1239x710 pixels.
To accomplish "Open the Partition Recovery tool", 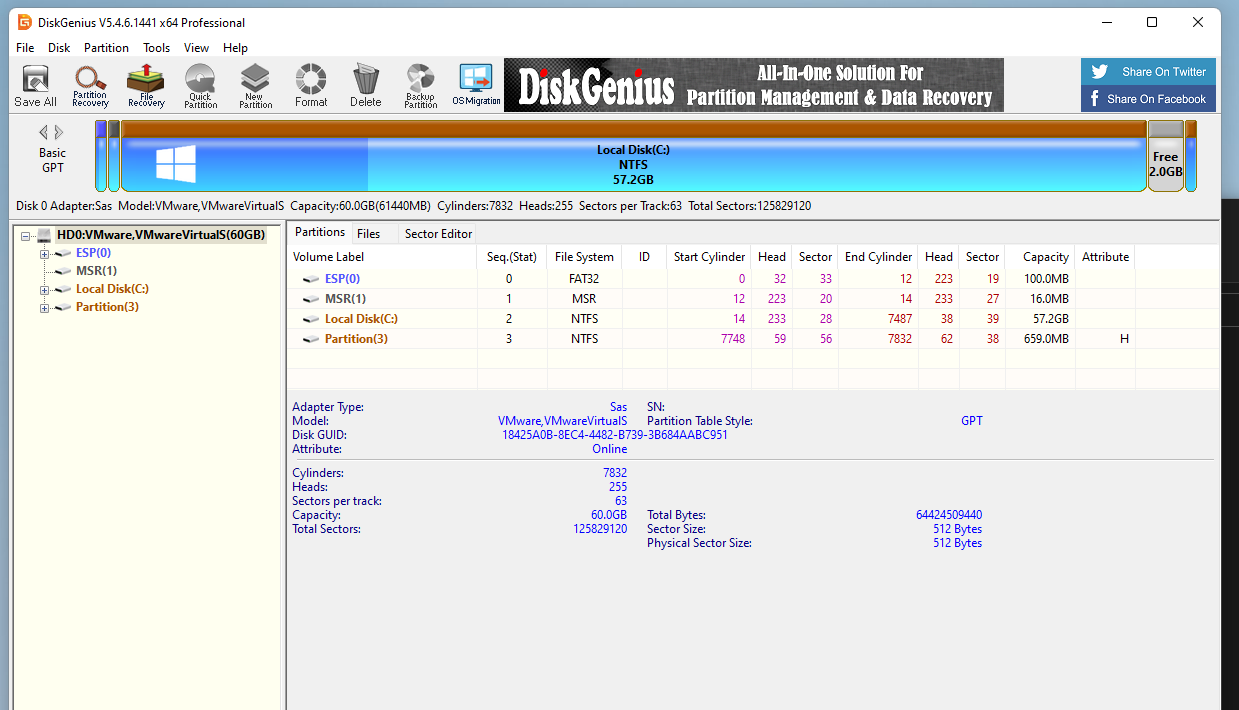I will (90, 86).
